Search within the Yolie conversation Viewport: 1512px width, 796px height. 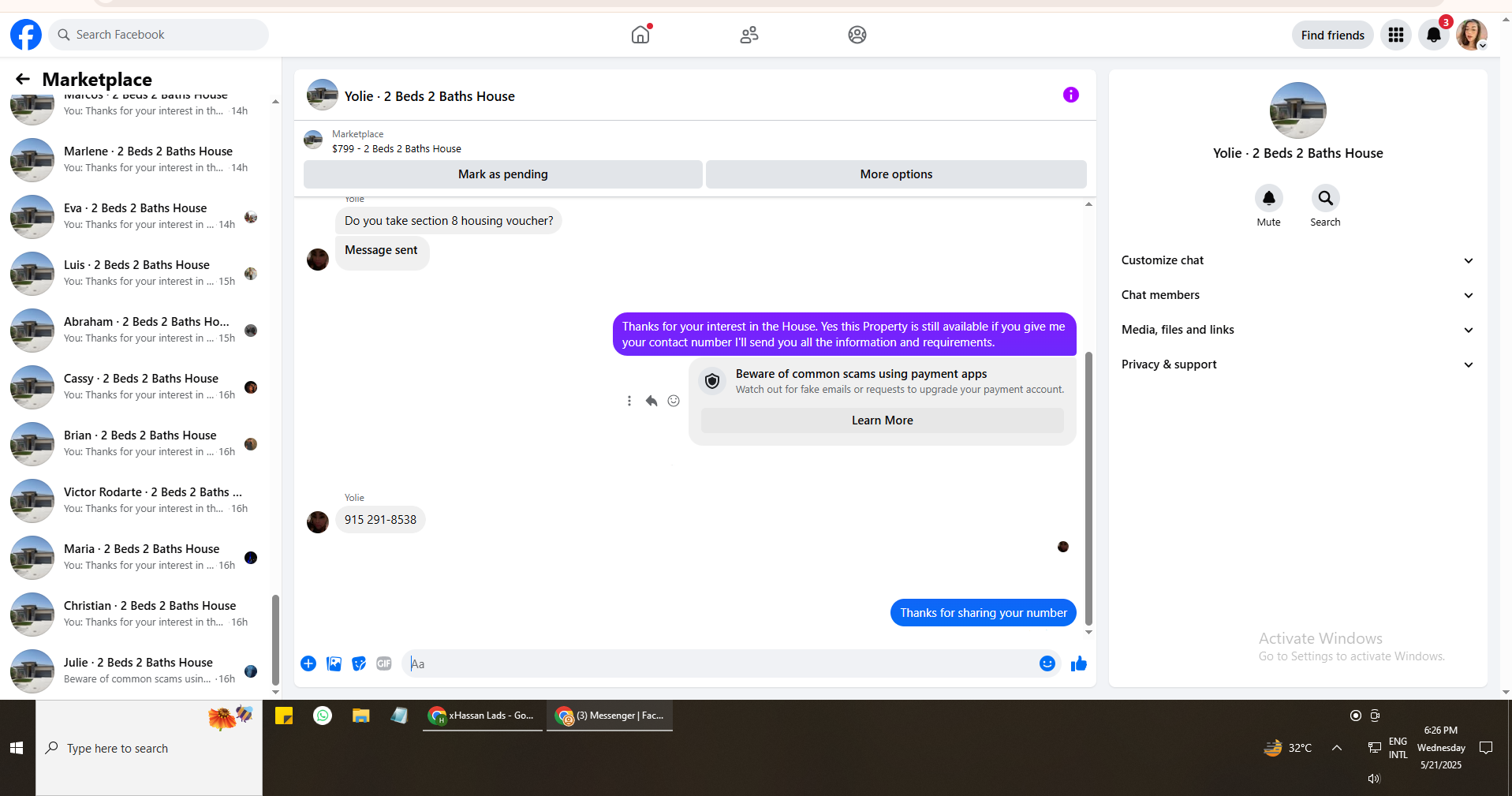pos(1325,198)
